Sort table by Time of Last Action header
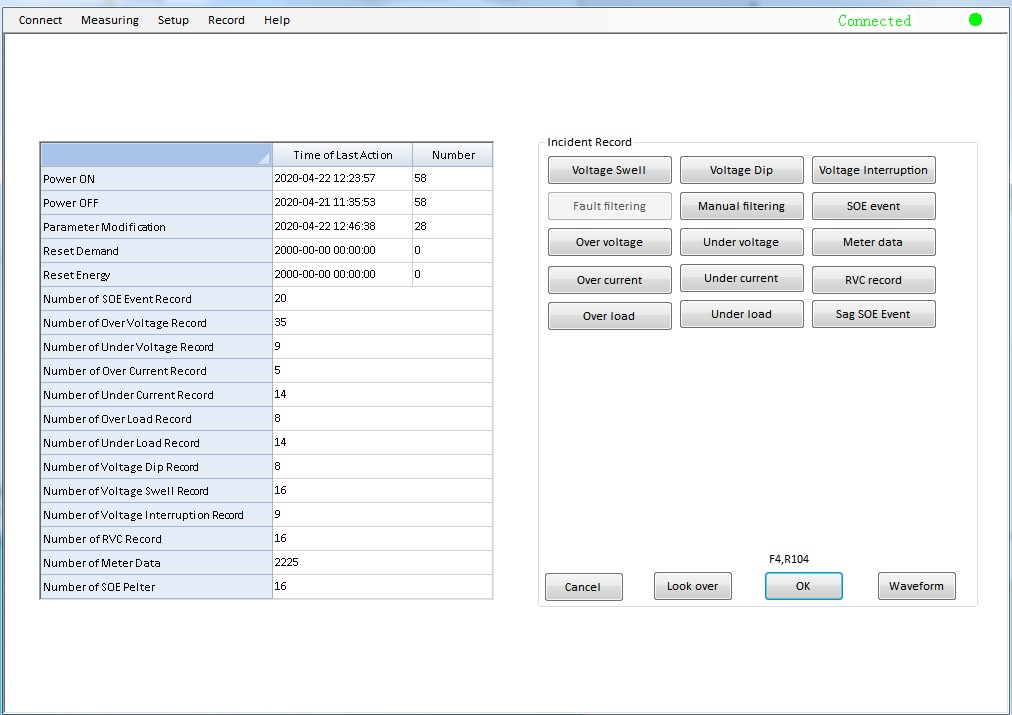This screenshot has height=715, width=1012. (x=342, y=155)
